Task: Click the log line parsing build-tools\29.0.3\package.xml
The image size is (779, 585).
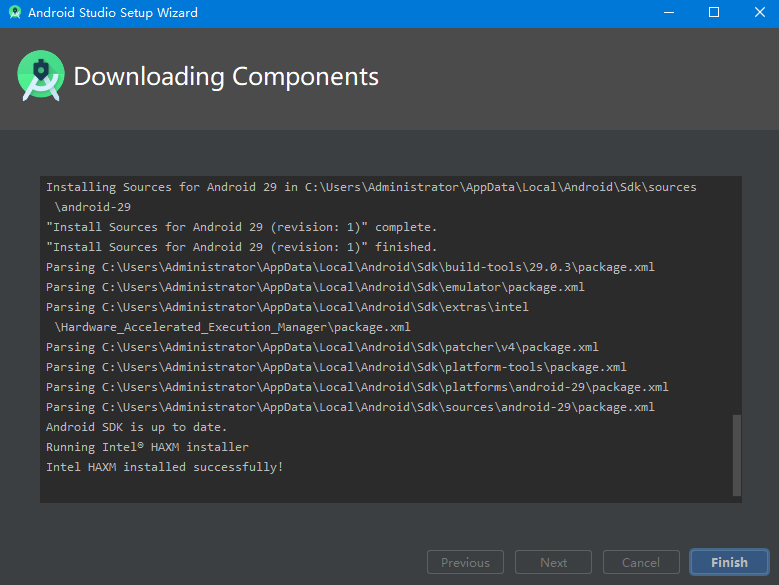Action: 350,267
